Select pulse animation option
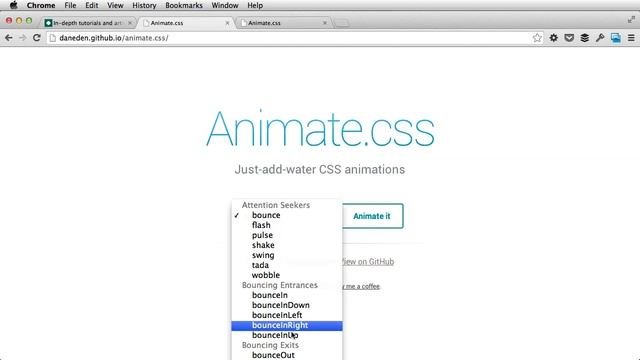This screenshot has width=640, height=360. coord(287,235)
